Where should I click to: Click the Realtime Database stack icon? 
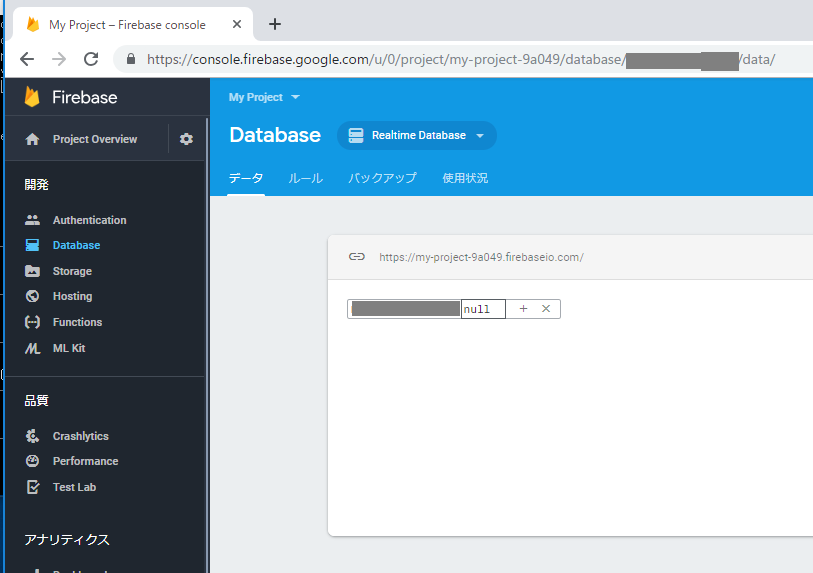[356, 135]
